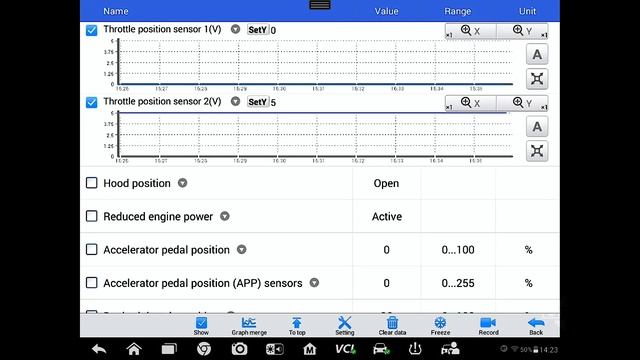The height and width of the screenshot is (360, 640).
Task: Zoom X axis on sensor 1 graph
Action: coord(471,31)
